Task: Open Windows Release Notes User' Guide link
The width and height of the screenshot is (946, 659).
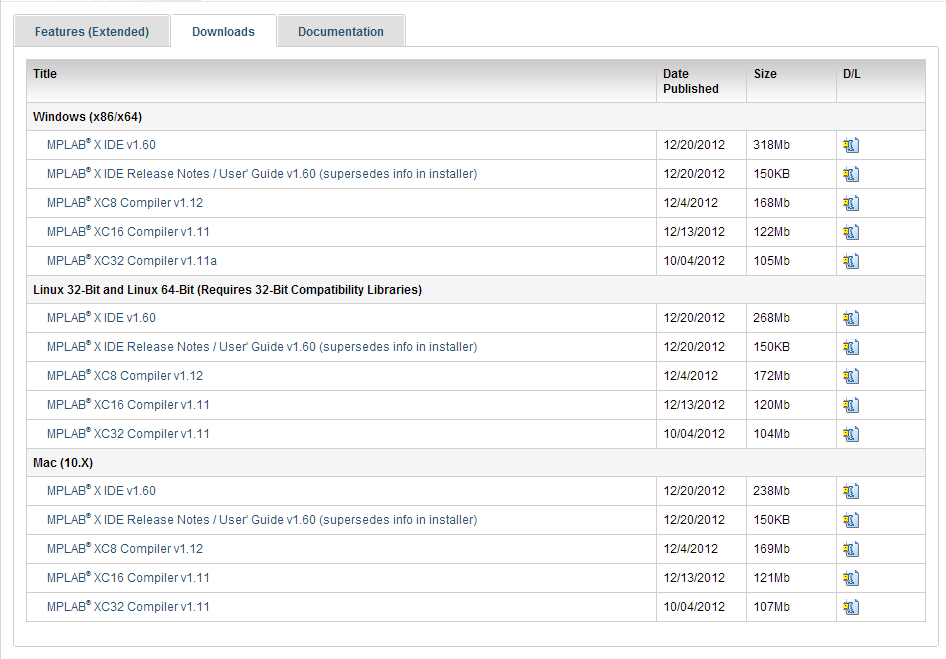Action: (x=262, y=174)
